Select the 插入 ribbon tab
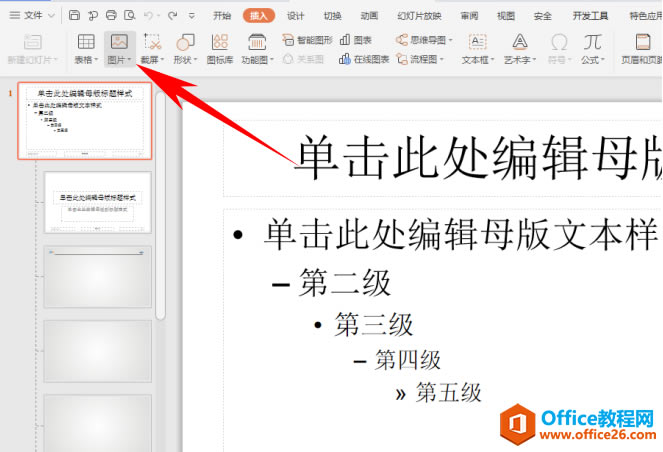The width and height of the screenshot is (663, 452). tap(258, 16)
